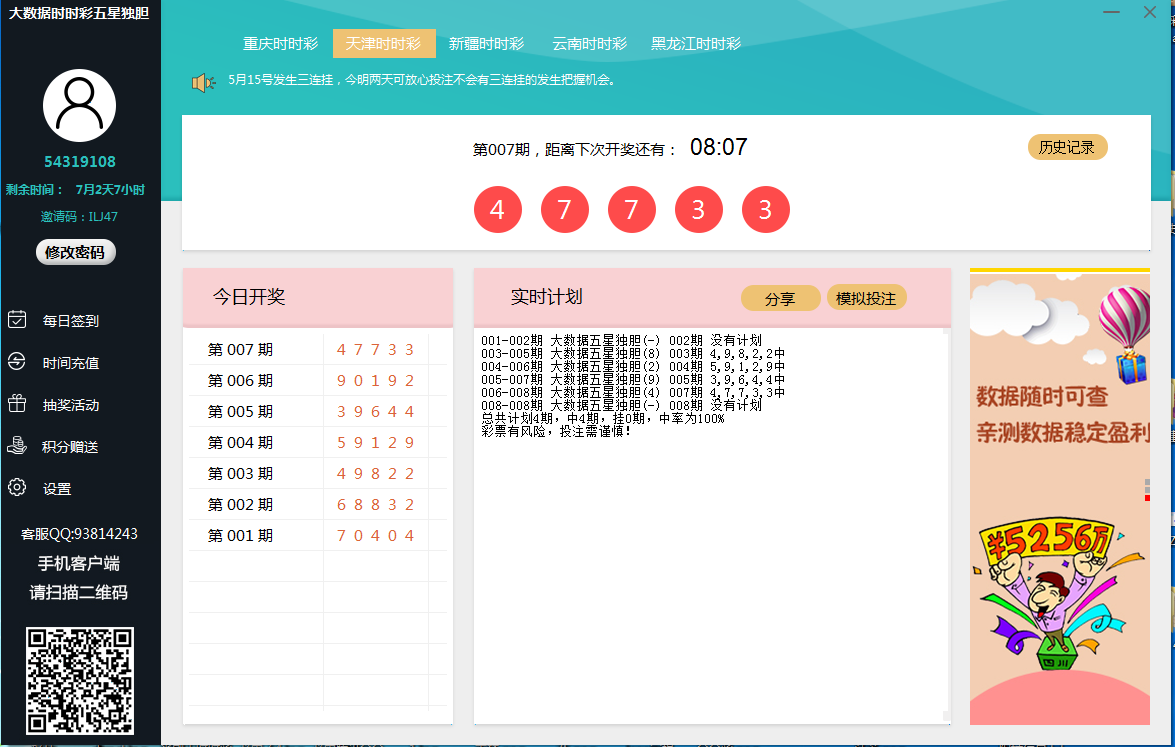The width and height of the screenshot is (1175, 747).
Task: Click draw result 9 0 1 9 2
Action: point(375,381)
